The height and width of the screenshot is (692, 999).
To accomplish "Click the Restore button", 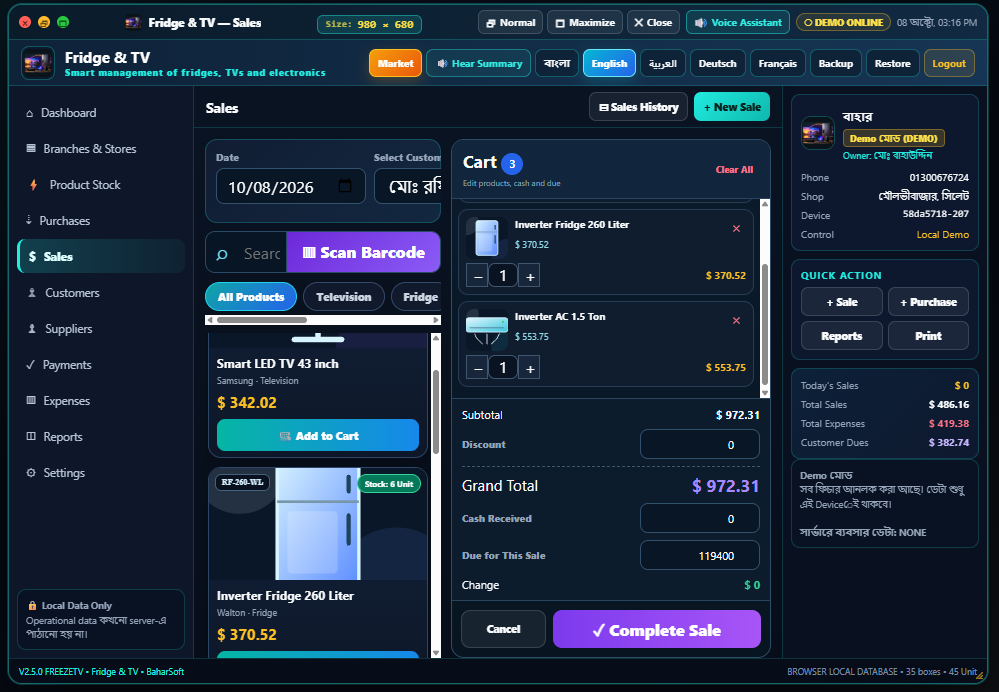I will pos(893,63).
